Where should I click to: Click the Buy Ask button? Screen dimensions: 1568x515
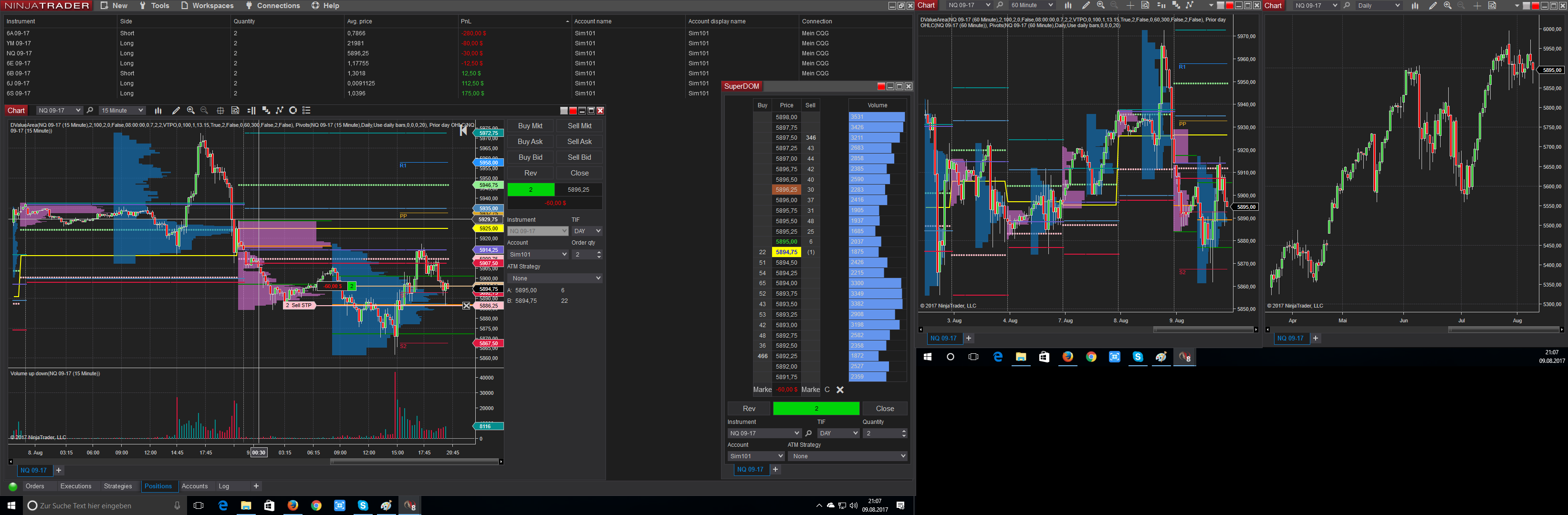(530, 142)
